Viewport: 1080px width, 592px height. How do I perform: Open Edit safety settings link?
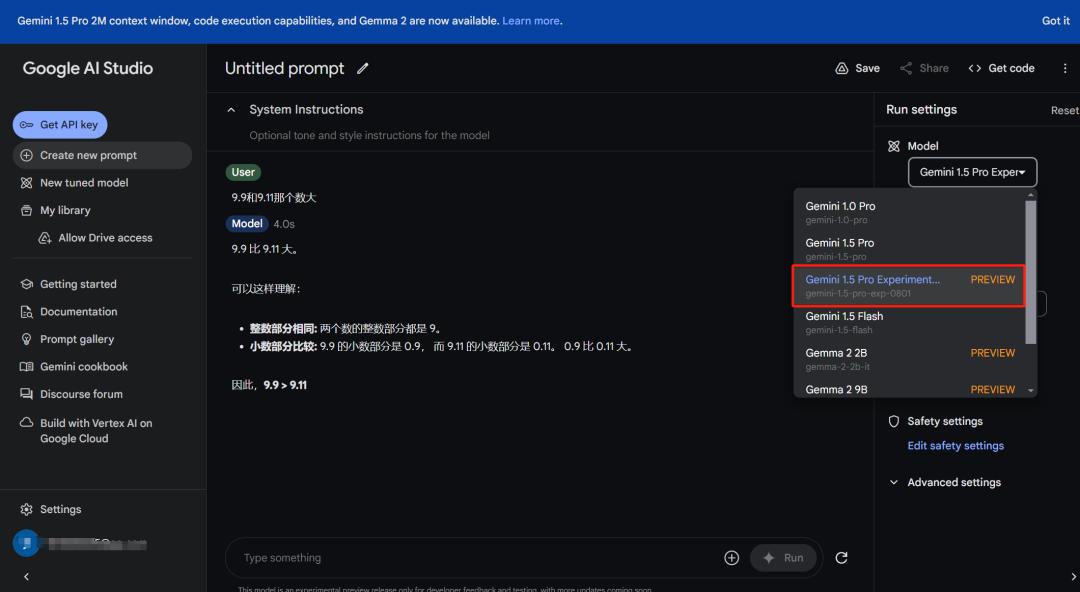(955, 445)
